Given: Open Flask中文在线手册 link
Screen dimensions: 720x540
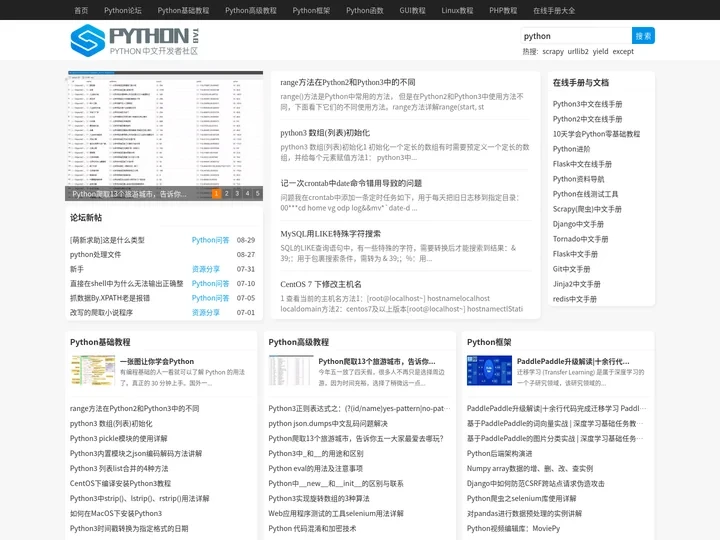Looking at the screenshot, I should tap(582, 164).
